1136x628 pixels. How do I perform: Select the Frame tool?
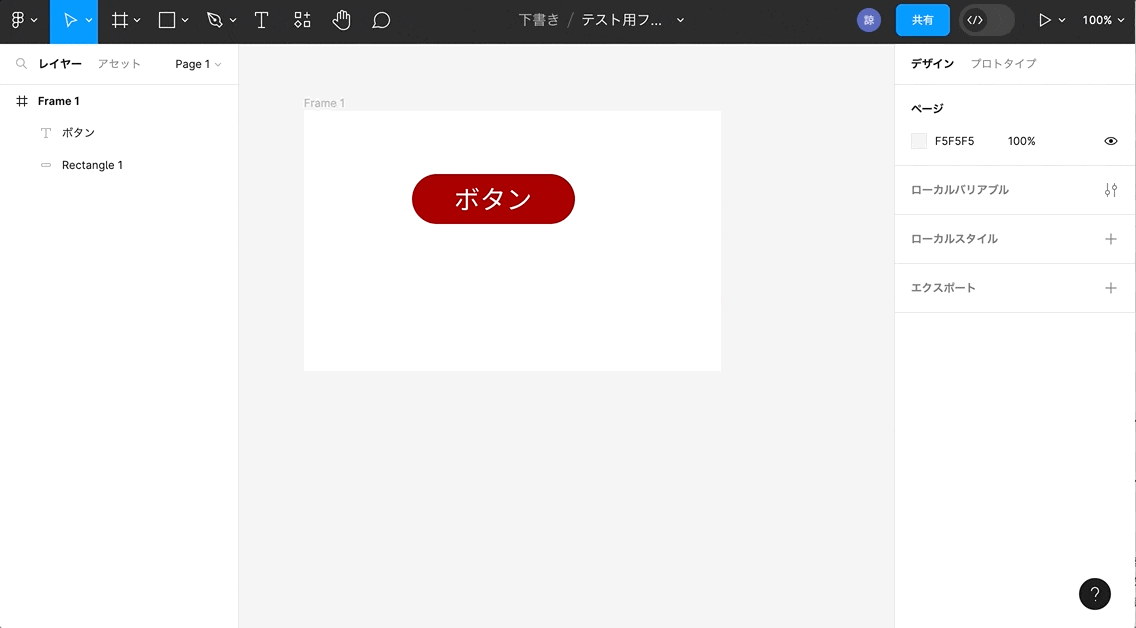[121, 20]
